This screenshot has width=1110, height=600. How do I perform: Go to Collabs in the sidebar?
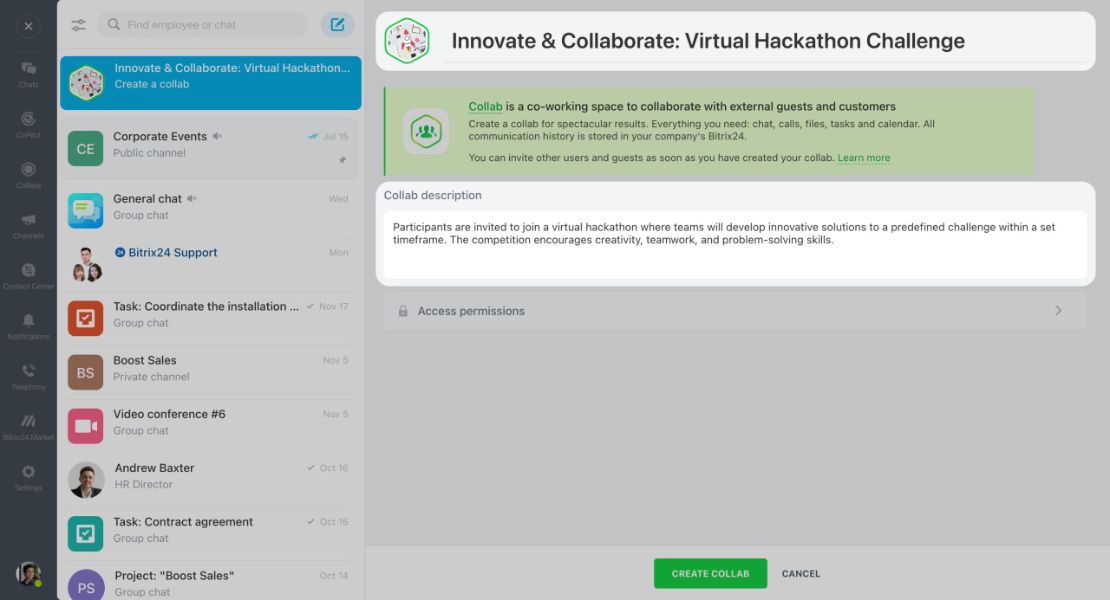coord(28,174)
